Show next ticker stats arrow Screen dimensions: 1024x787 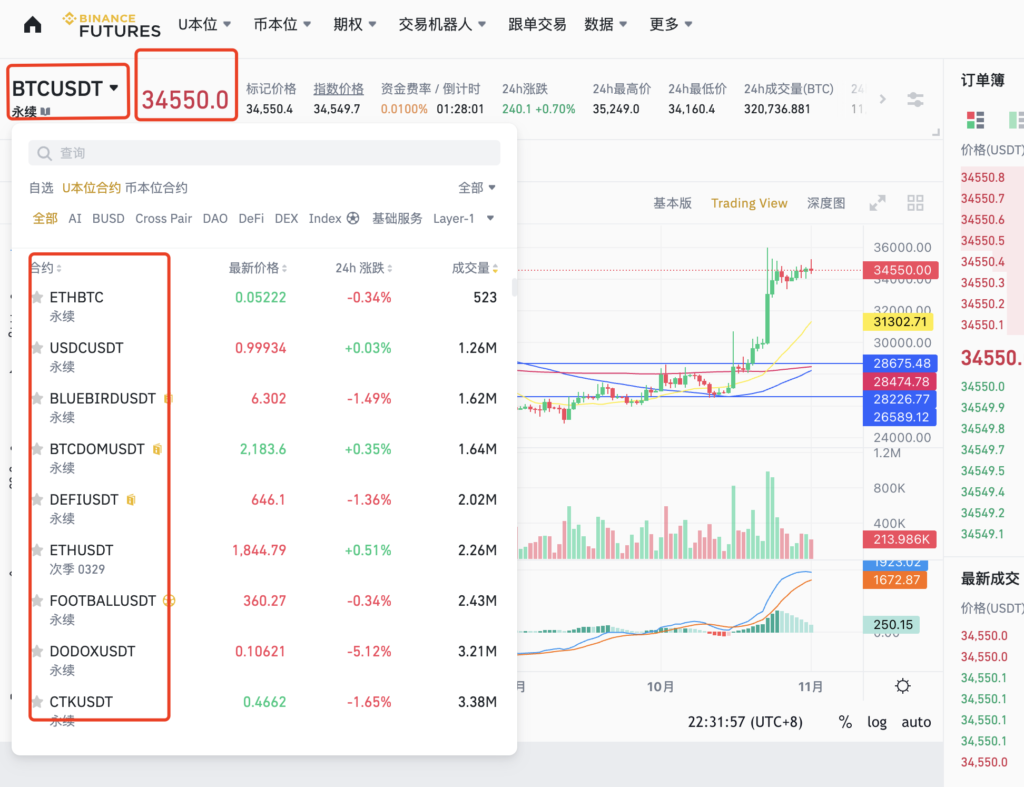883,99
